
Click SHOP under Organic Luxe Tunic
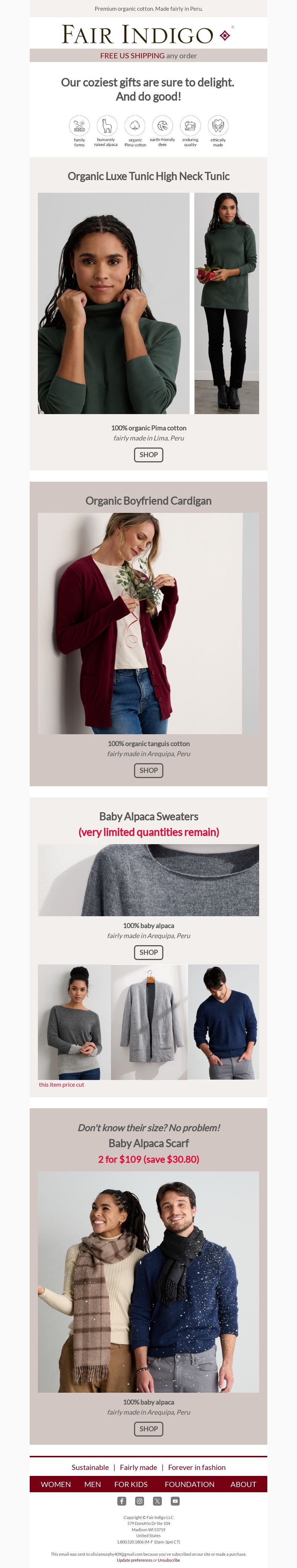tap(148, 455)
